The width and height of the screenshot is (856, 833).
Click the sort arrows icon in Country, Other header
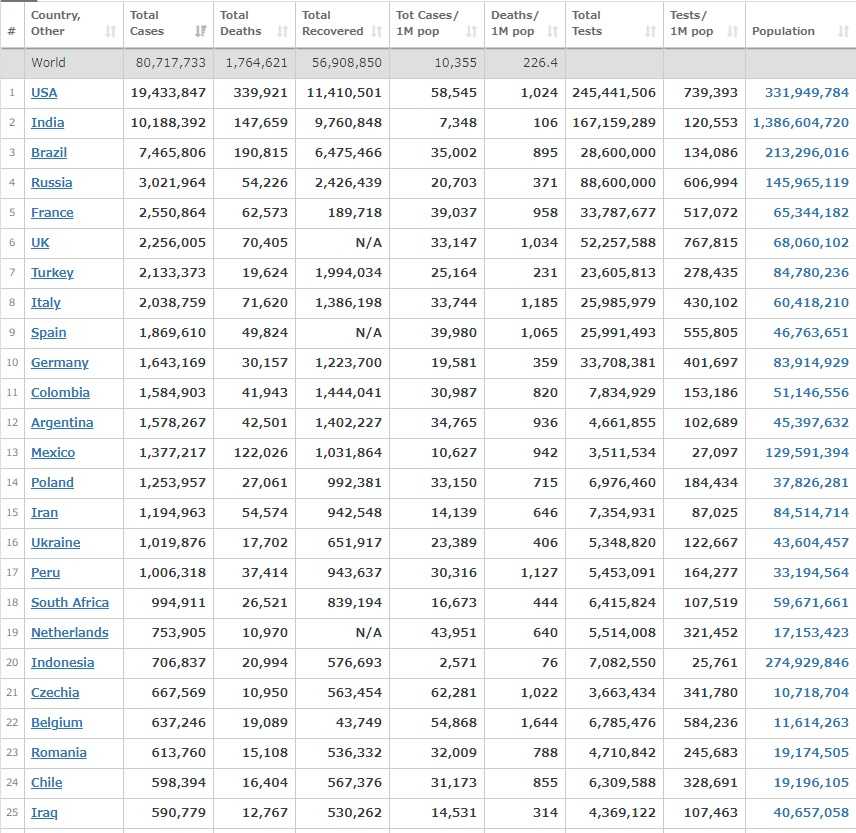(110, 32)
